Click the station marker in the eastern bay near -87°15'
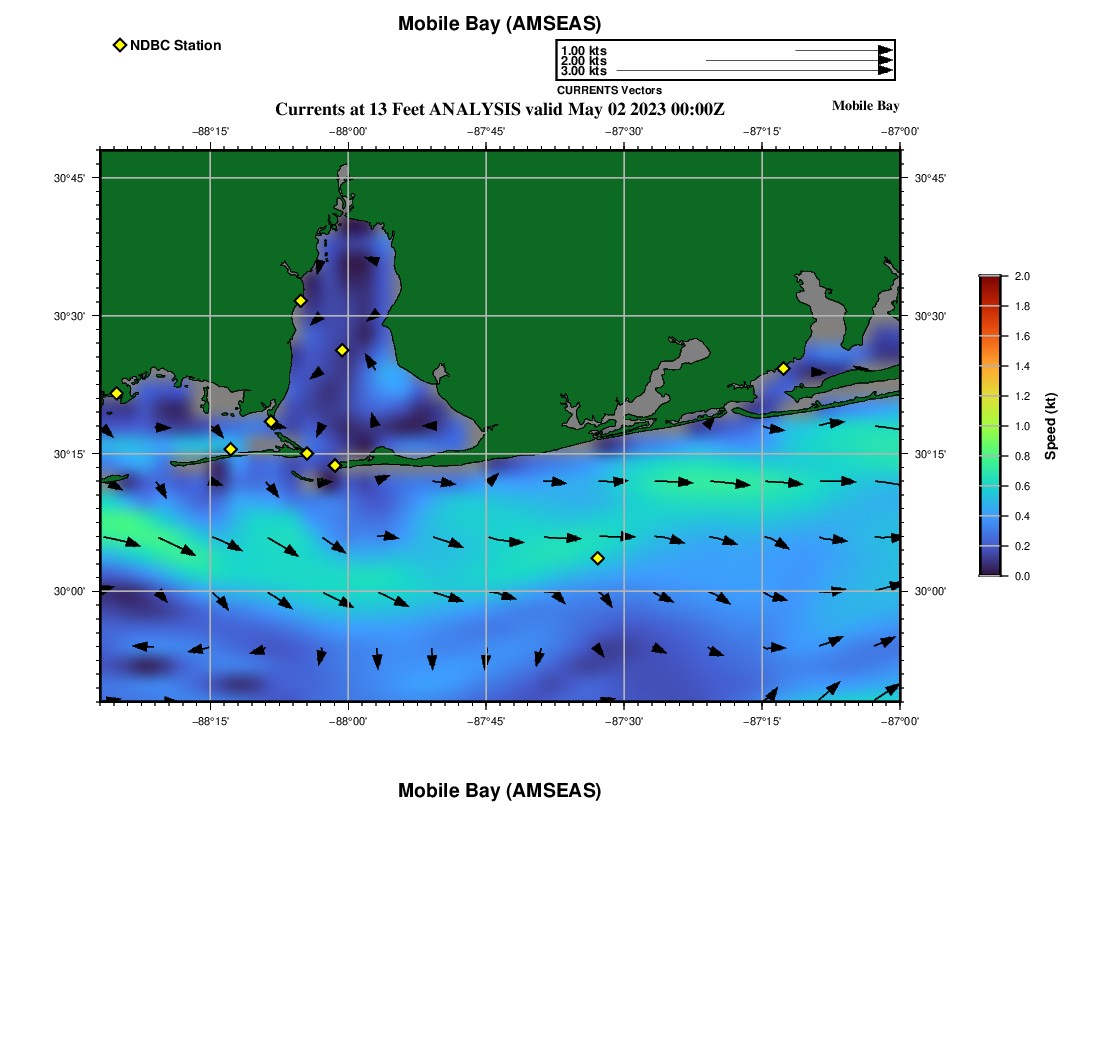Screen dimensions: 1100x1050 (783, 368)
